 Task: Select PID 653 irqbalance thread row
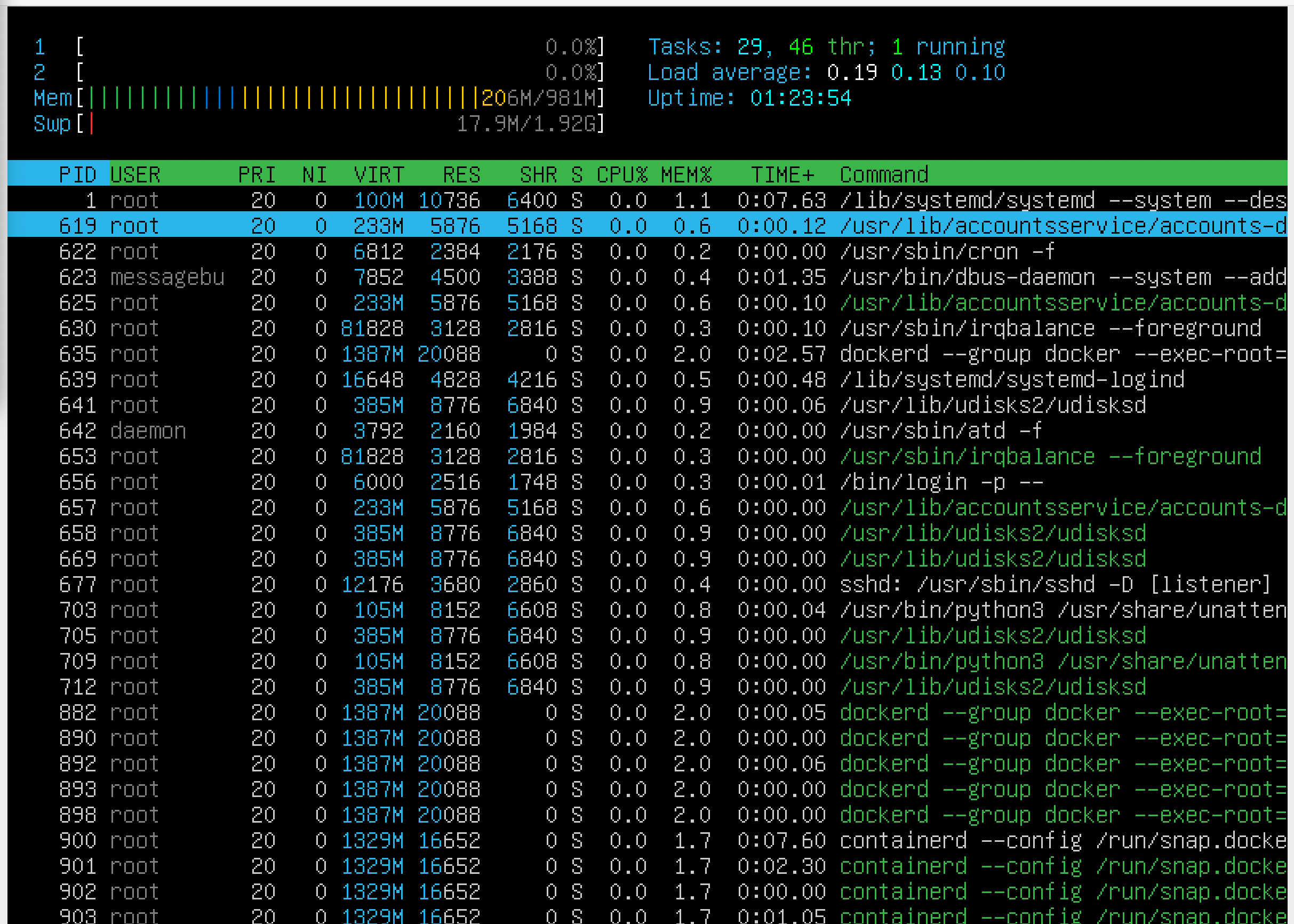(x=648, y=456)
